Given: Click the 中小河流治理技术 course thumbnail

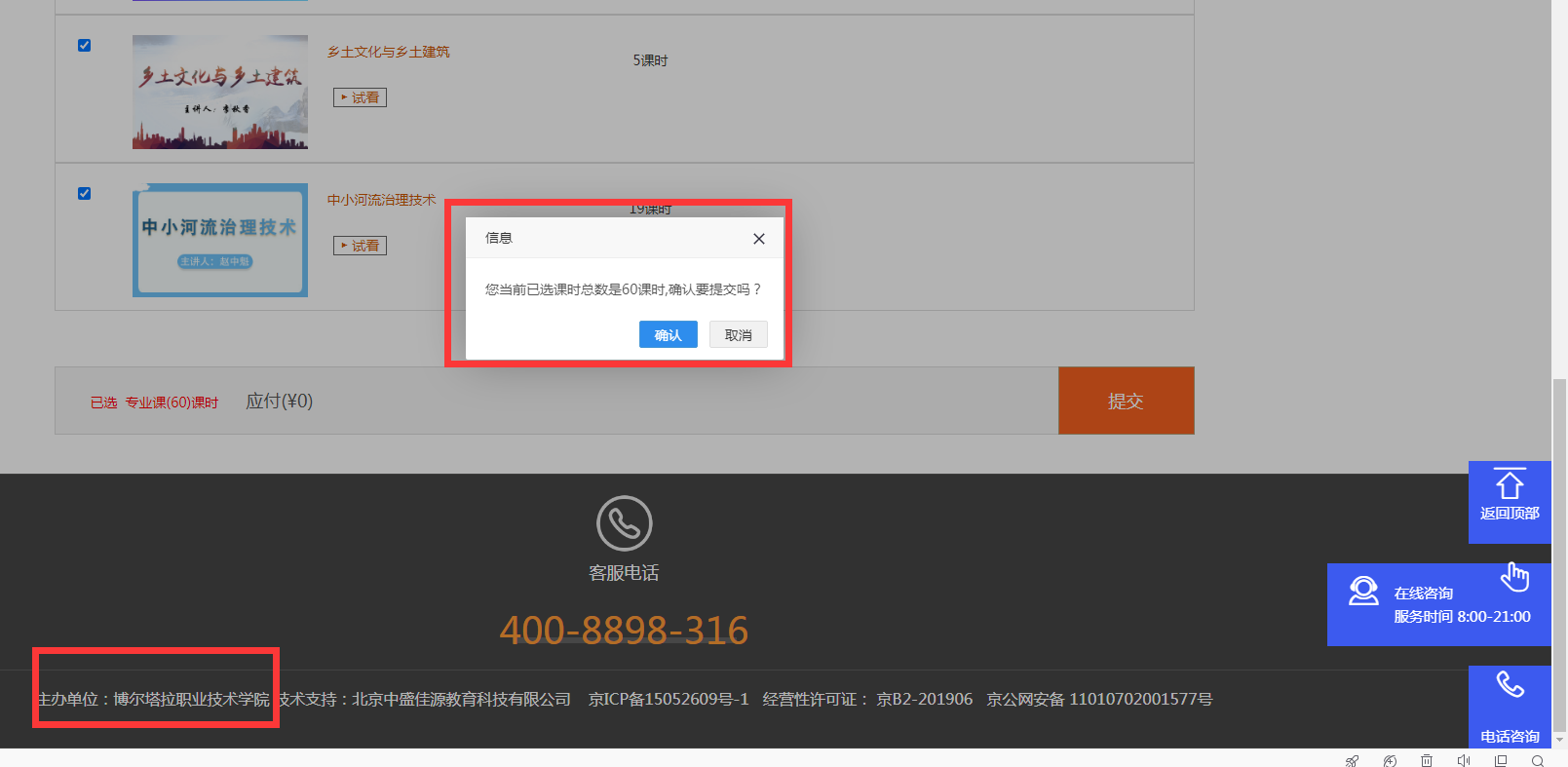Looking at the screenshot, I should click(220, 240).
